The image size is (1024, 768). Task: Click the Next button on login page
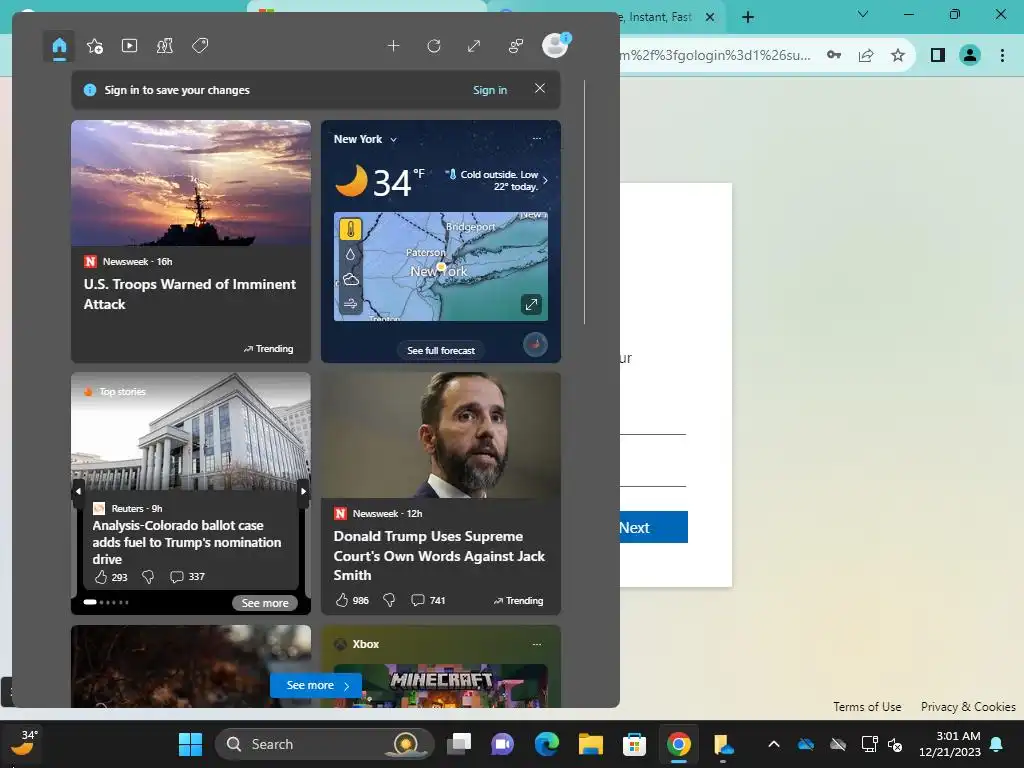coord(653,527)
